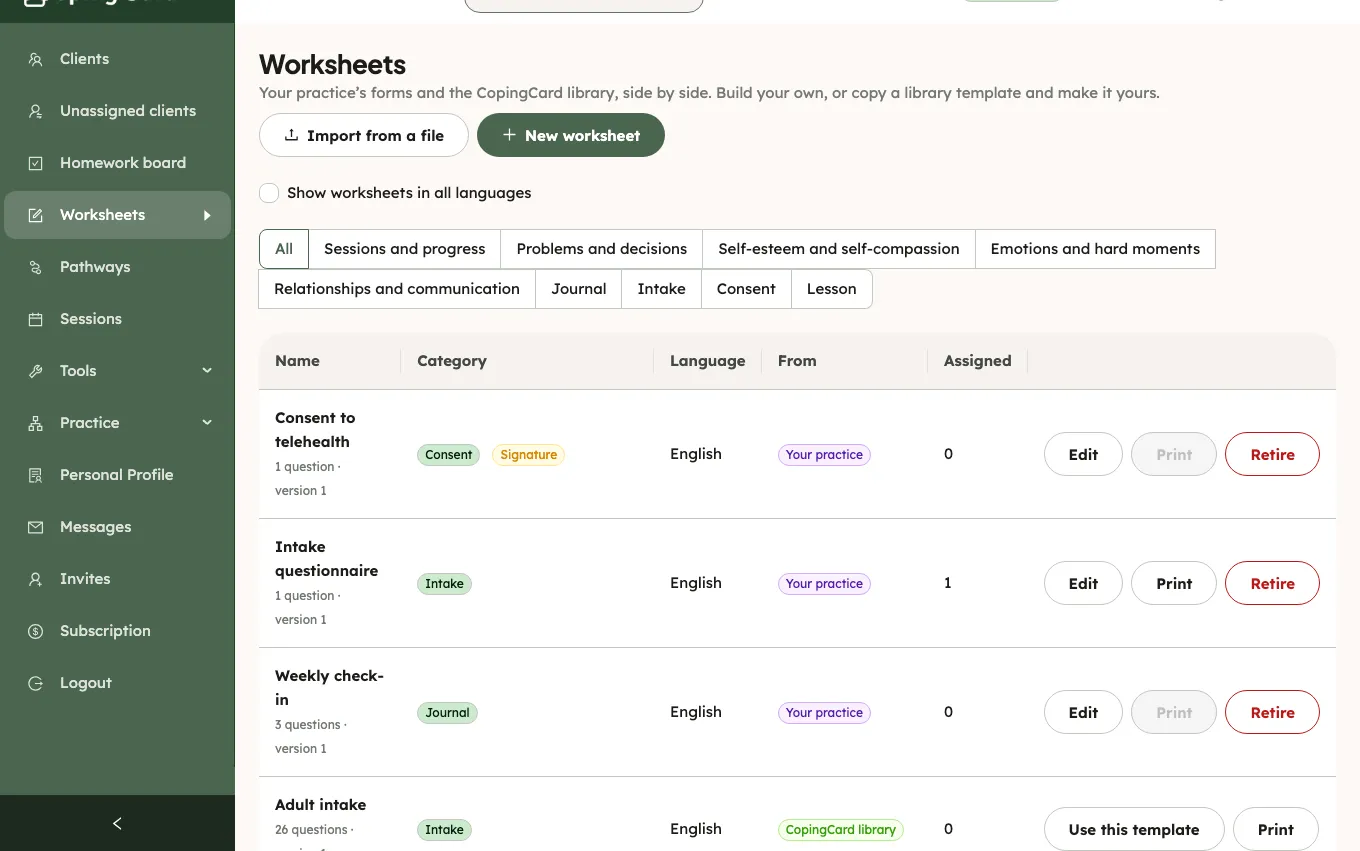Open Adult intake worksheet name

(320, 805)
